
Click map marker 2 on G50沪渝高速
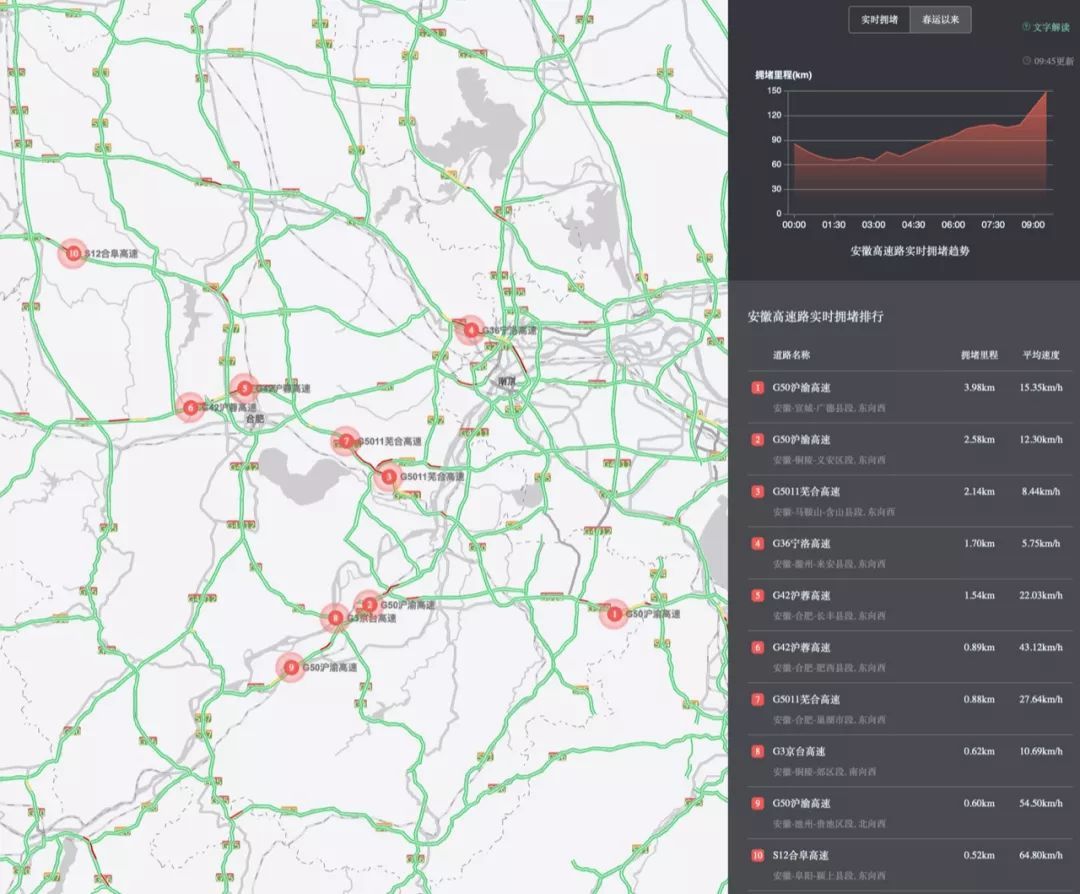point(369,604)
